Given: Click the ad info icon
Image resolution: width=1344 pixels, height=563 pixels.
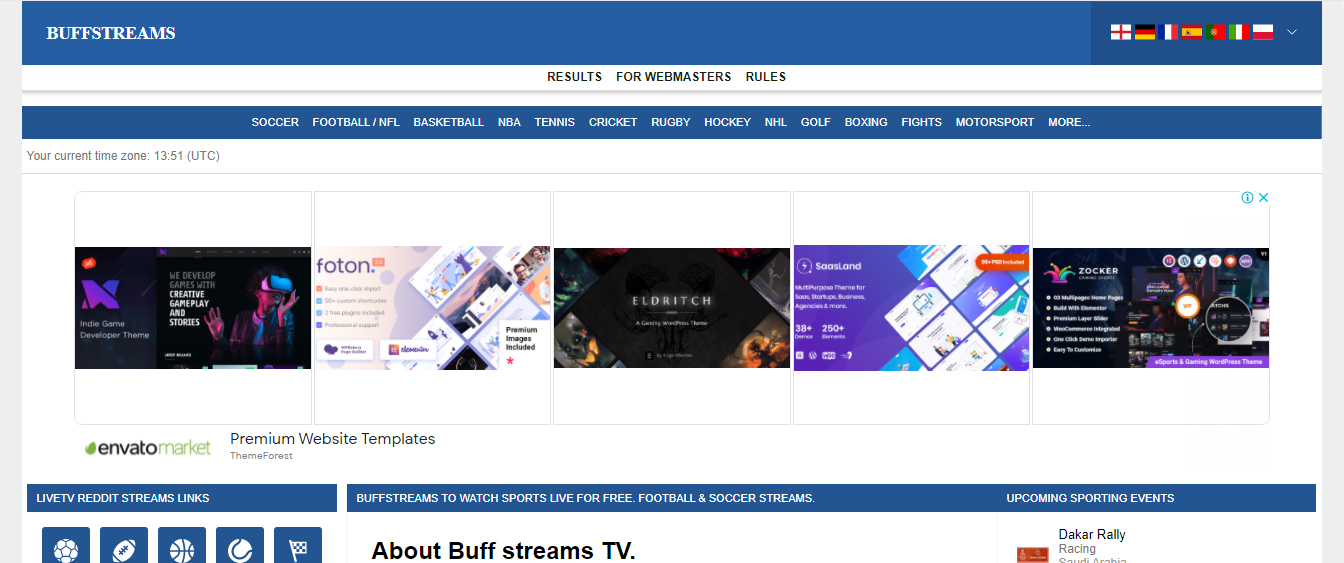Looking at the screenshot, I should point(1248,198).
